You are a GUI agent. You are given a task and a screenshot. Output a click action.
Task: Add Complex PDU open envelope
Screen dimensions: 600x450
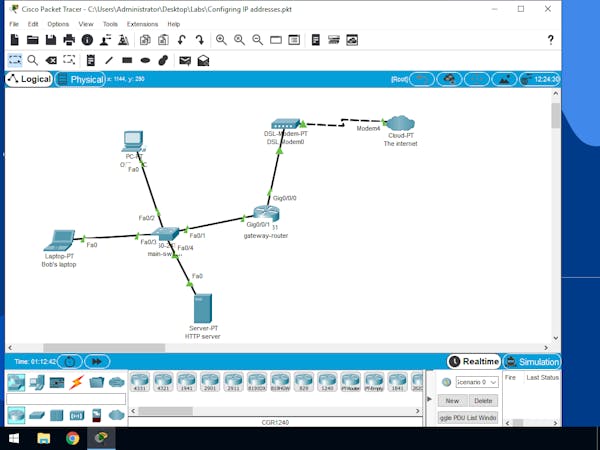click(203, 60)
